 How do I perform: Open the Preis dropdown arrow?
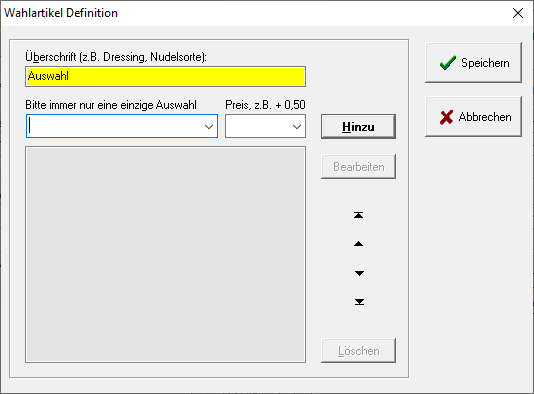coord(297,127)
